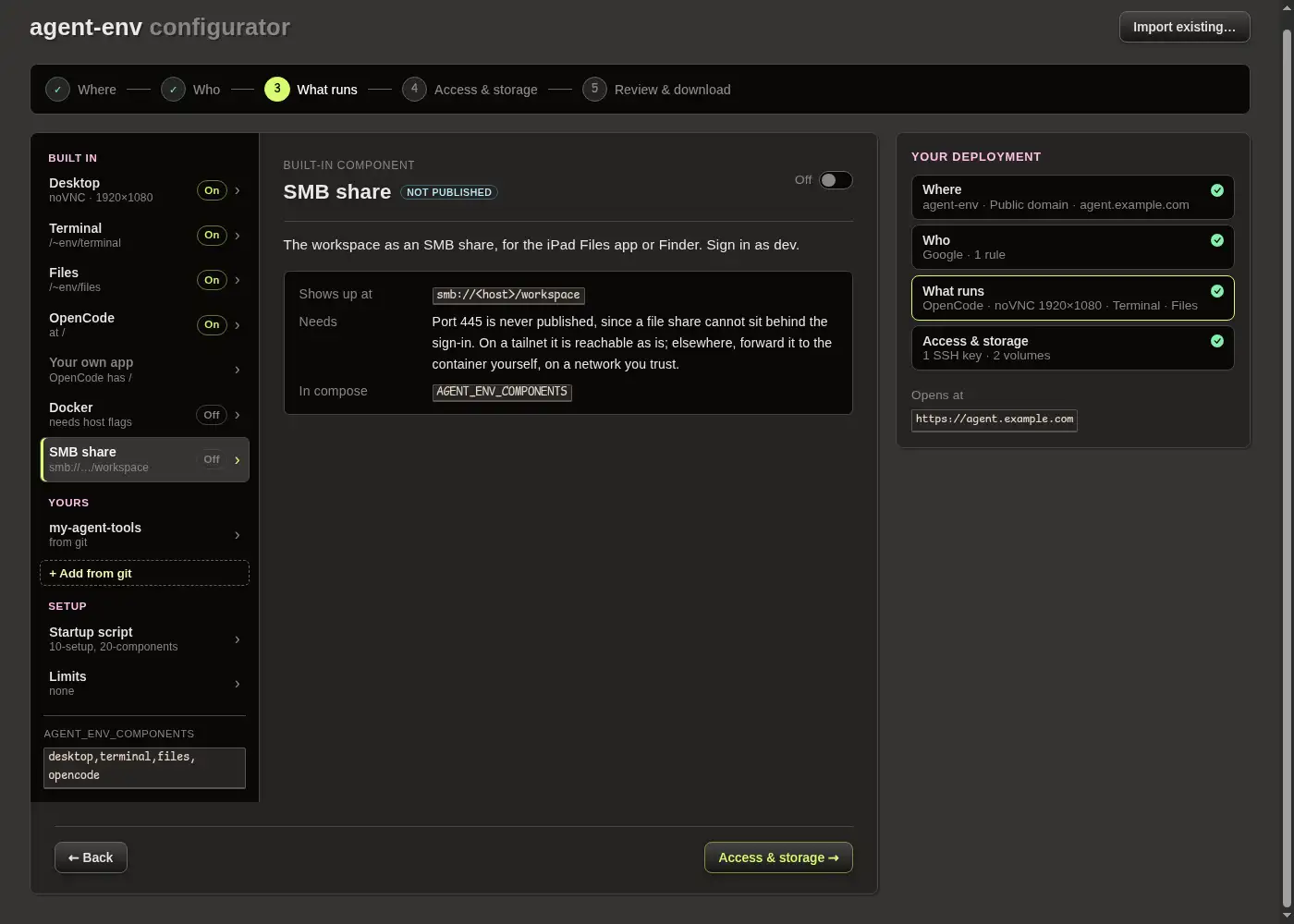Click the green check on Who card
The width and height of the screenshot is (1294, 924).
(x=1217, y=240)
